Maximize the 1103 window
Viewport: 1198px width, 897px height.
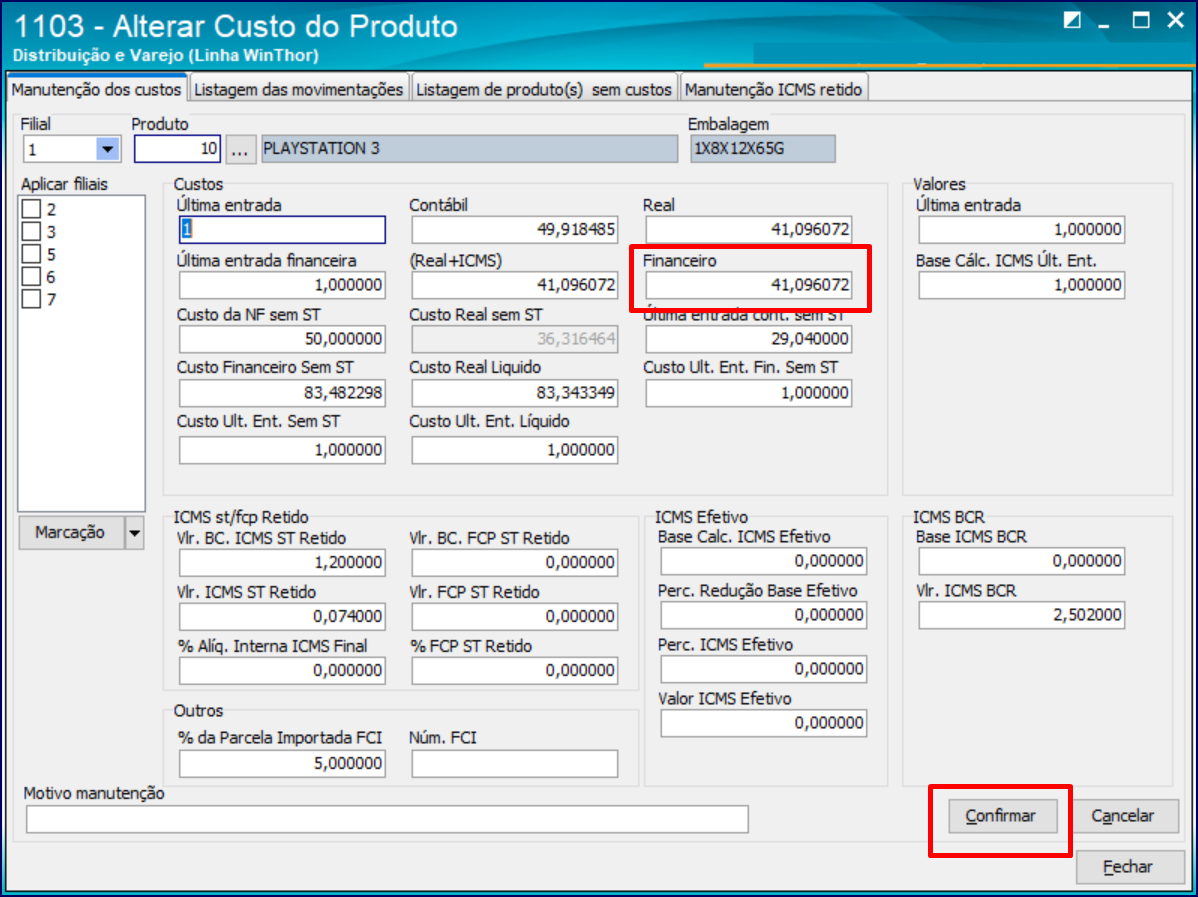(x=1141, y=21)
